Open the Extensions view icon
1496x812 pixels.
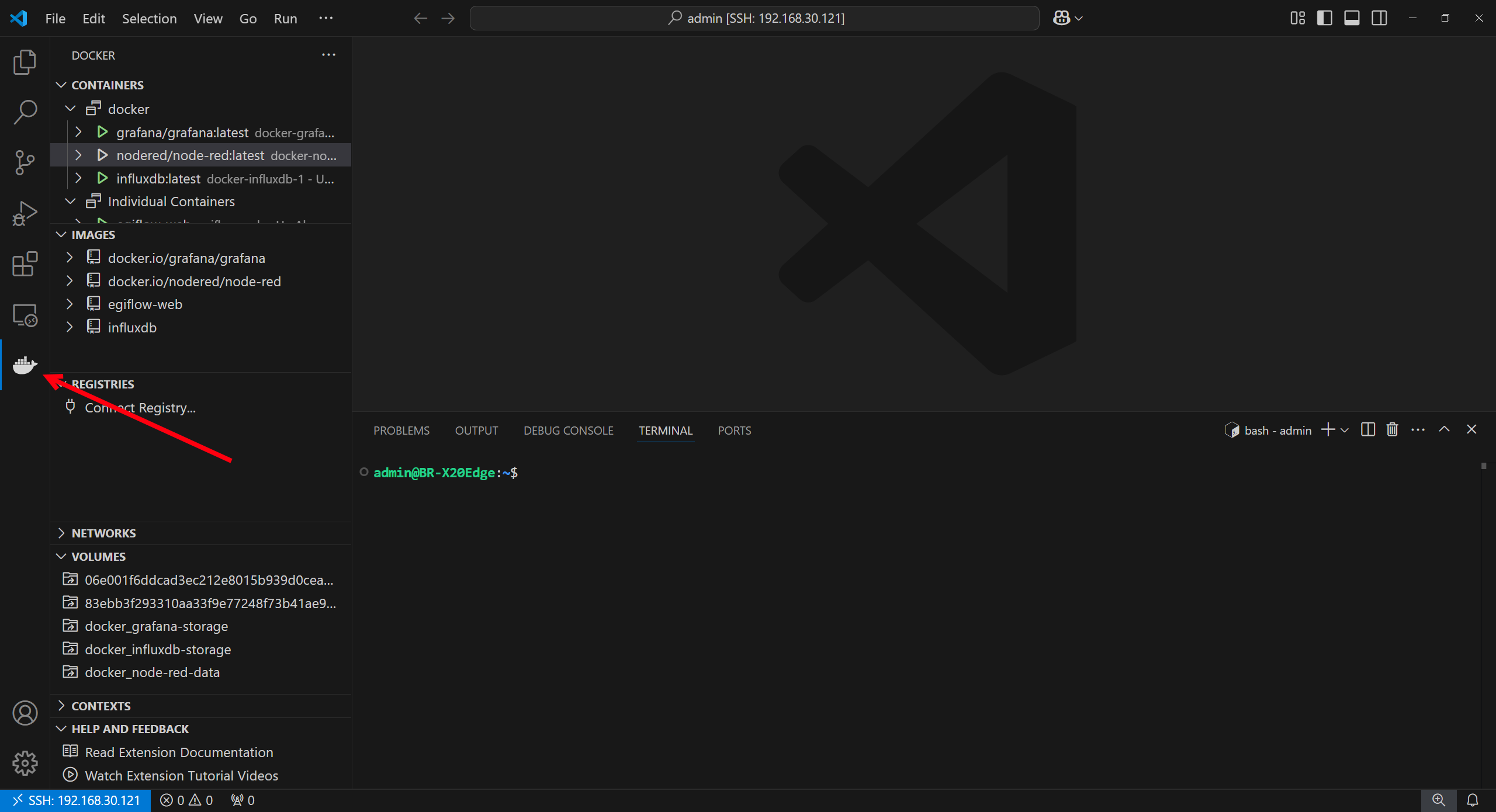click(25, 264)
